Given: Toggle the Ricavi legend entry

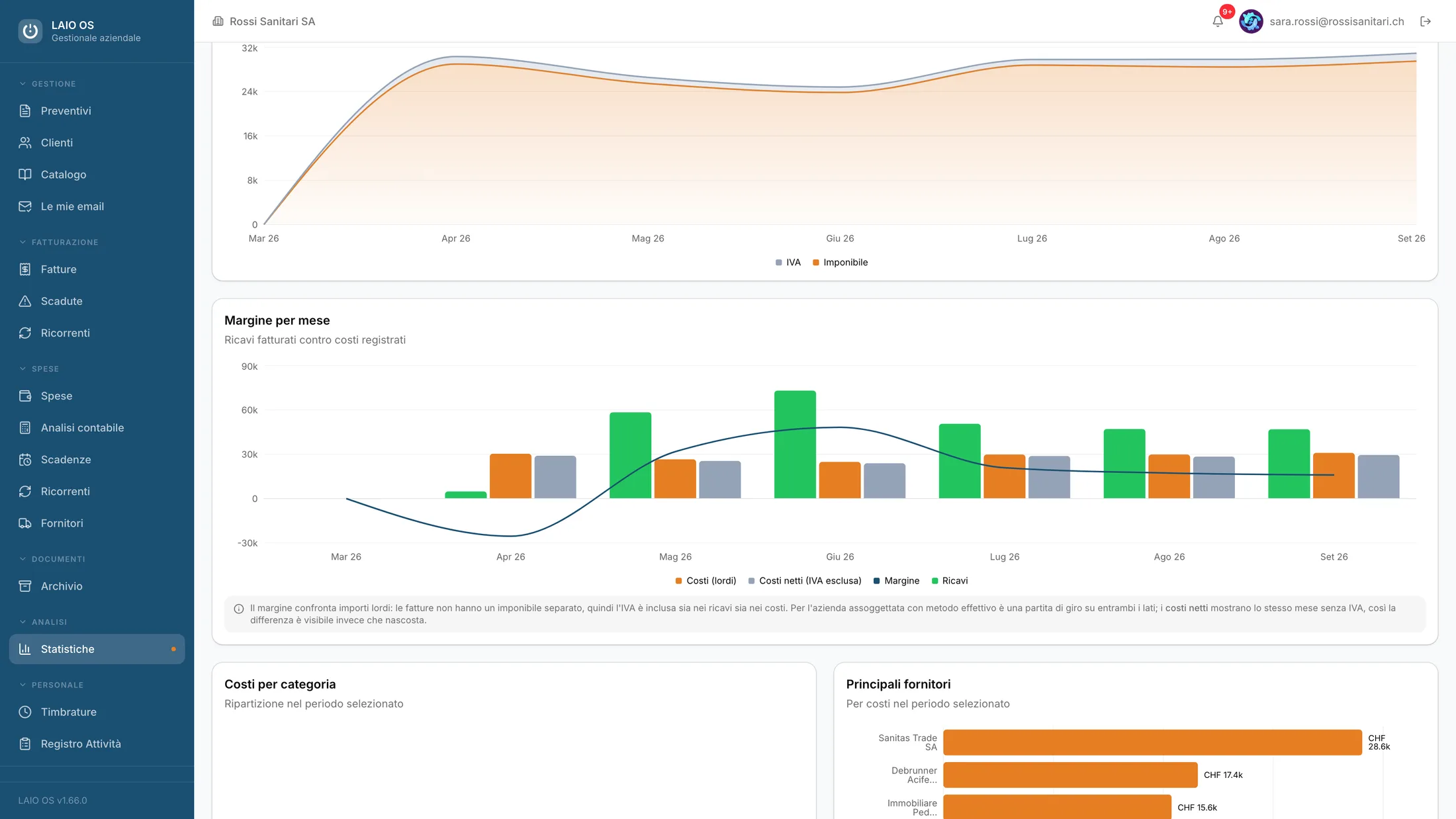Looking at the screenshot, I should tap(950, 580).
